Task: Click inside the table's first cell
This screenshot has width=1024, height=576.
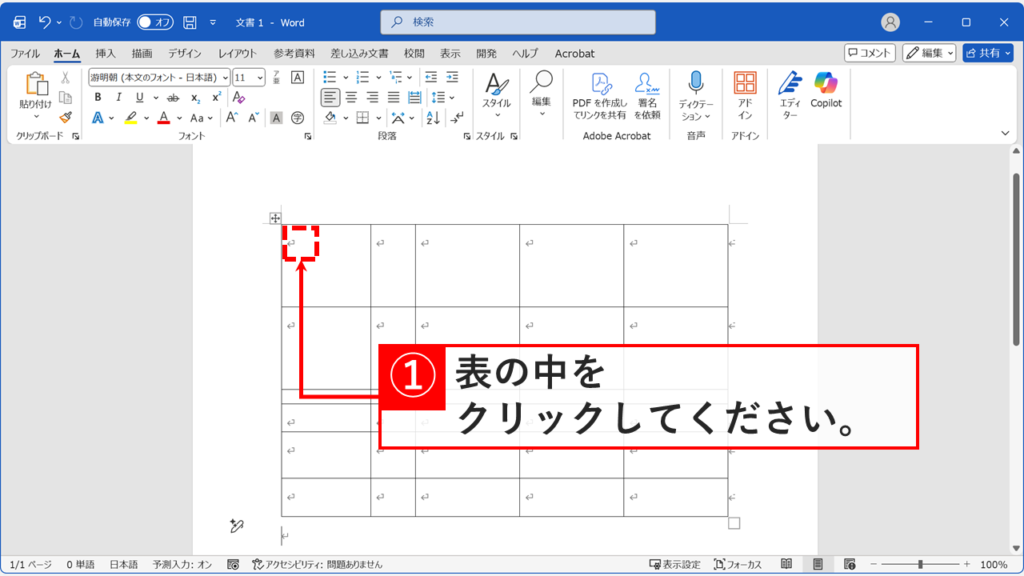Action: (300, 243)
